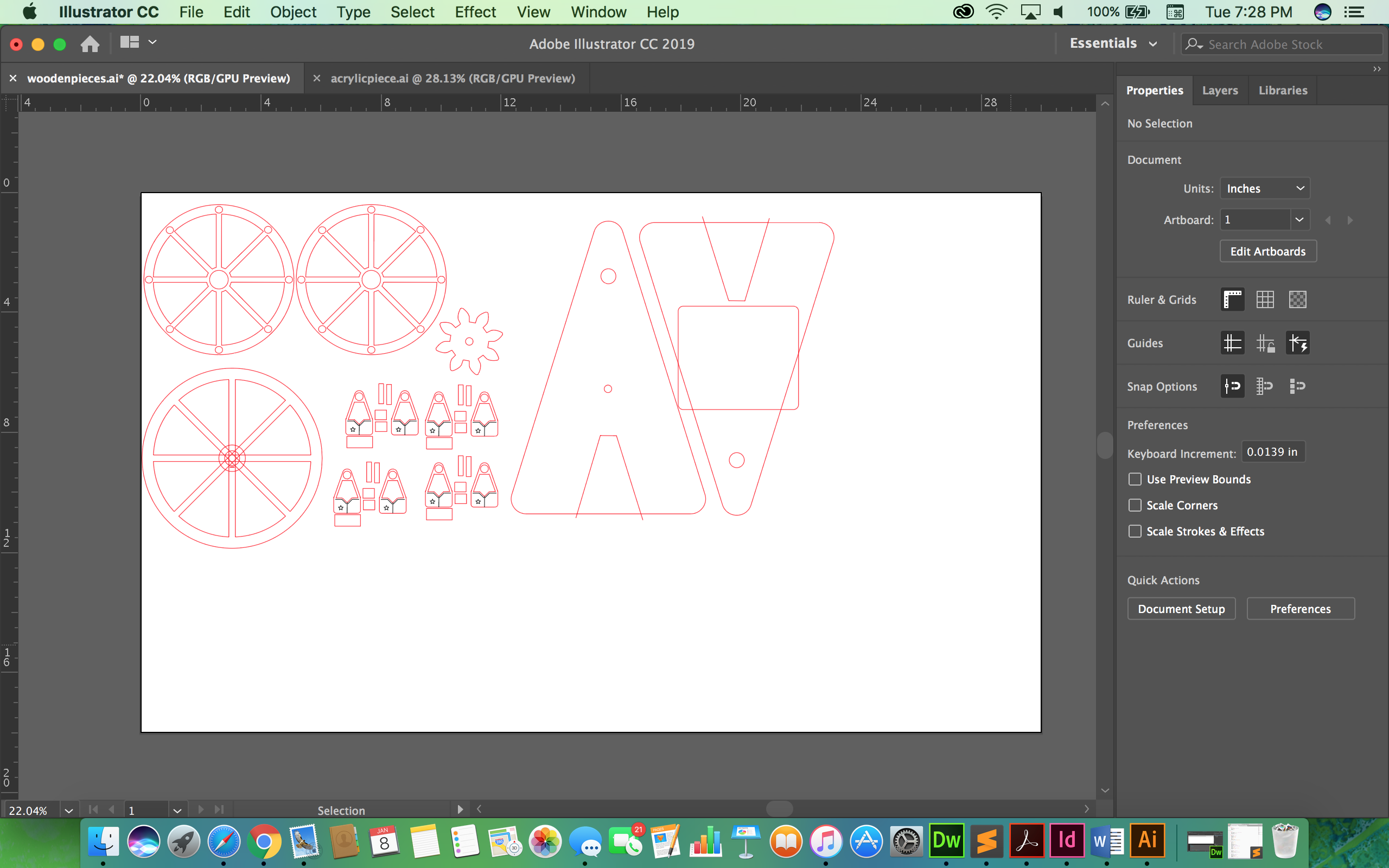This screenshot has height=868, width=1389.
Task: Click the Home icon in Illustrator
Action: (x=90, y=44)
